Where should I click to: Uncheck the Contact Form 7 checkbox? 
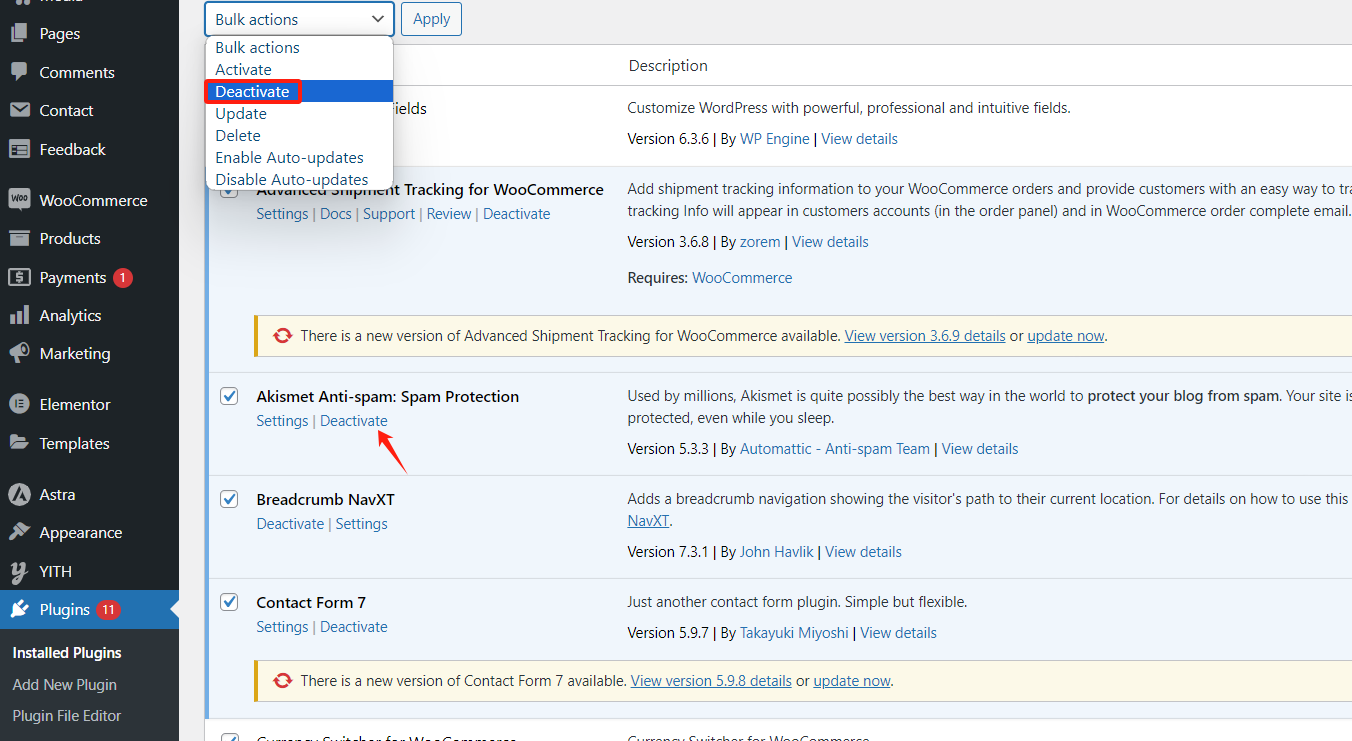pyautogui.click(x=229, y=602)
